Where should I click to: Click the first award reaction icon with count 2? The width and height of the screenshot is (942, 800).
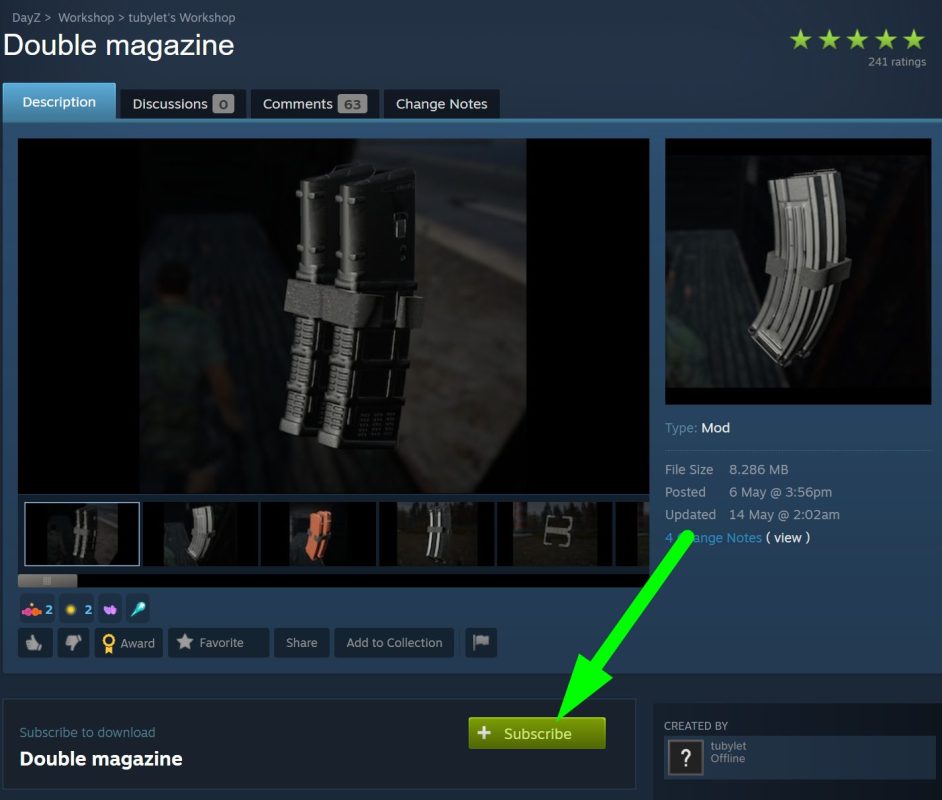point(37,610)
